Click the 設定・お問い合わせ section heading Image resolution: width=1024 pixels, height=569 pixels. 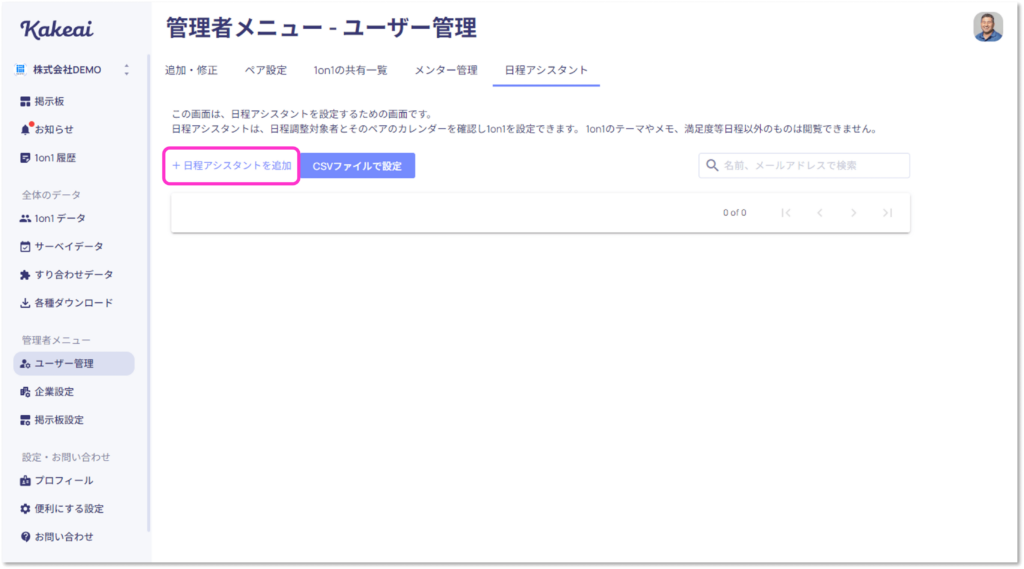(66, 457)
